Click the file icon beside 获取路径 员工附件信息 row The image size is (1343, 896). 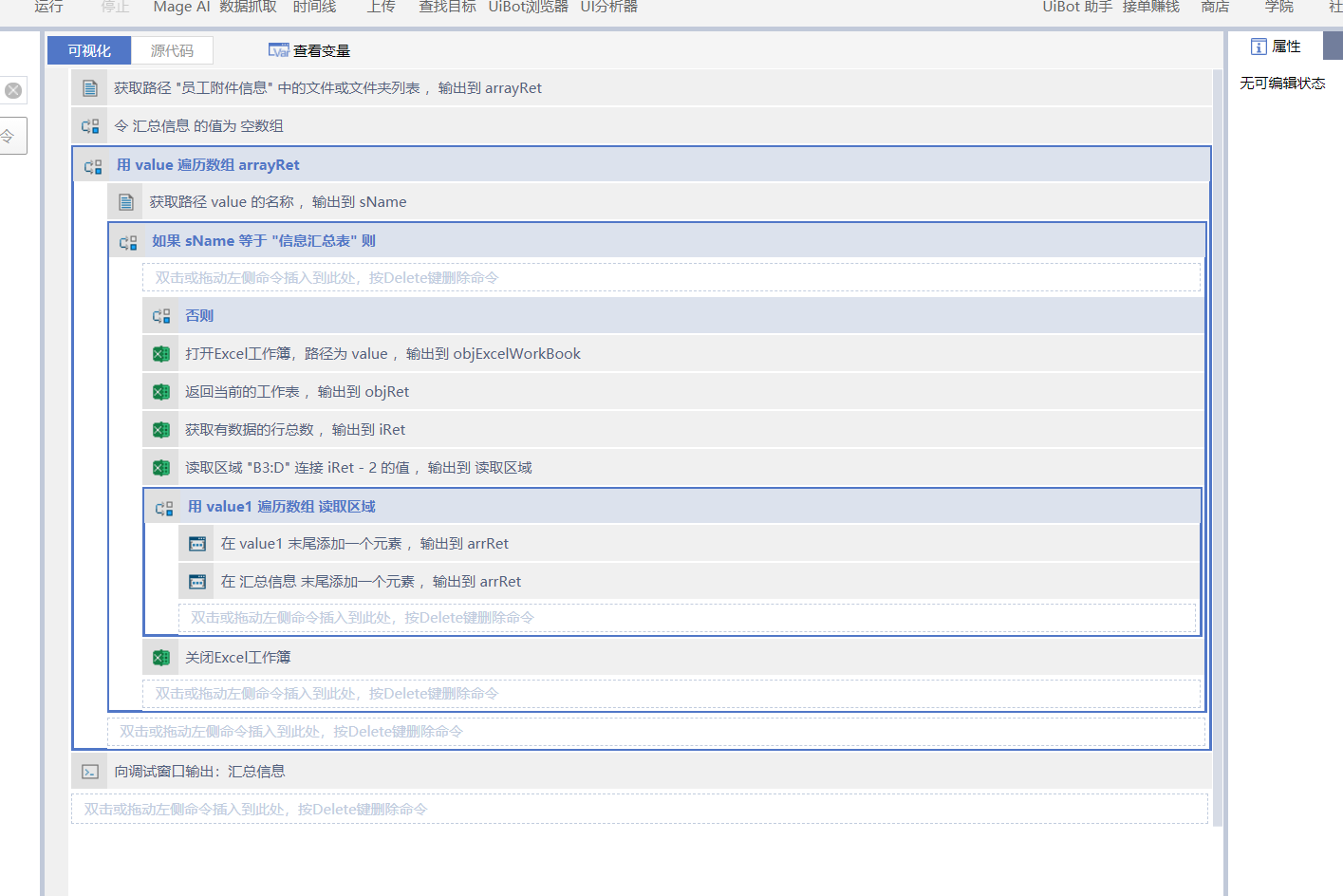[x=90, y=88]
